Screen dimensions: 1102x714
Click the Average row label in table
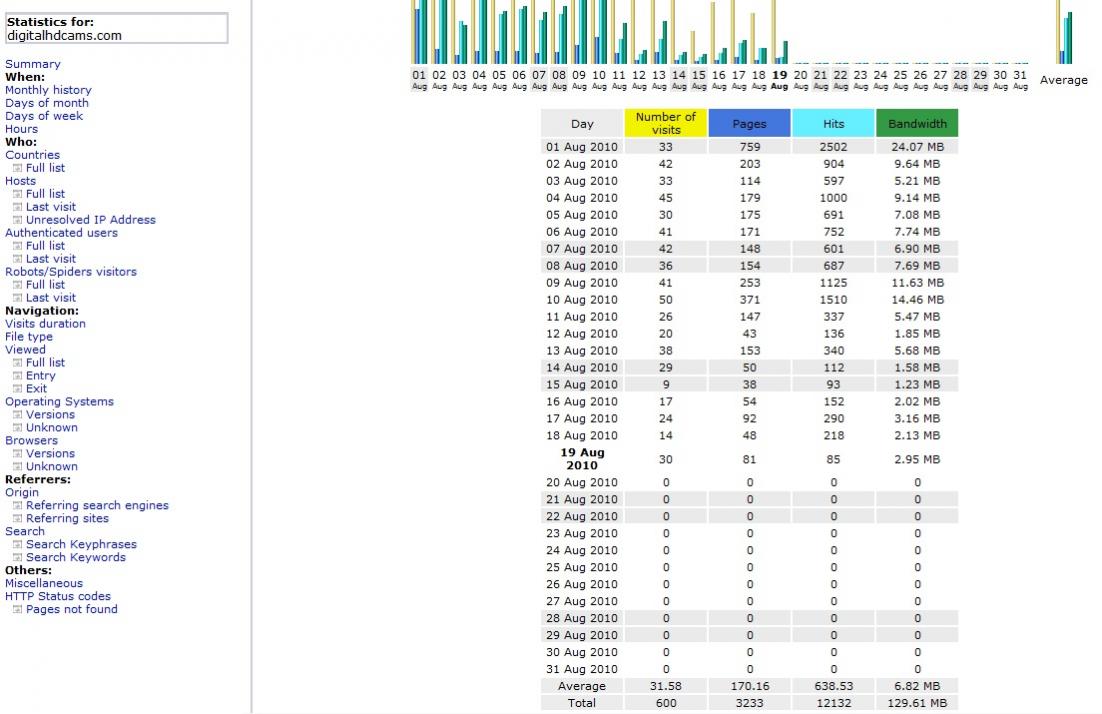coord(582,686)
